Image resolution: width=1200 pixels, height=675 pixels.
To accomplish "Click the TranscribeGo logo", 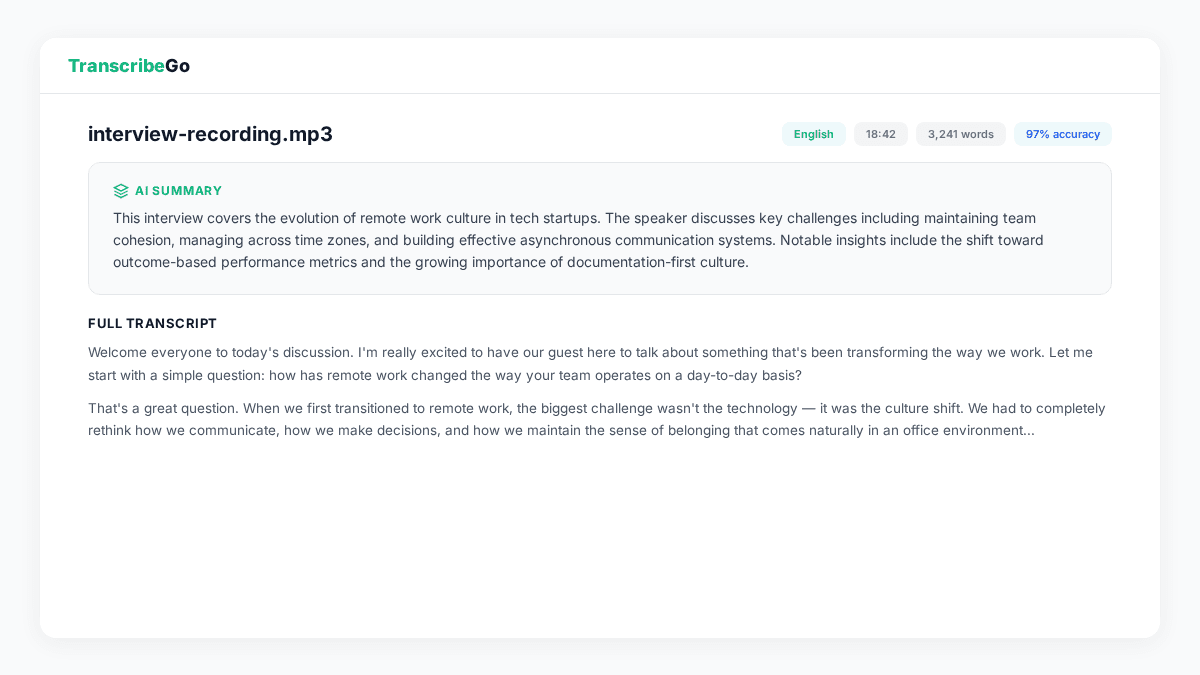I will click(x=129, y=66).
